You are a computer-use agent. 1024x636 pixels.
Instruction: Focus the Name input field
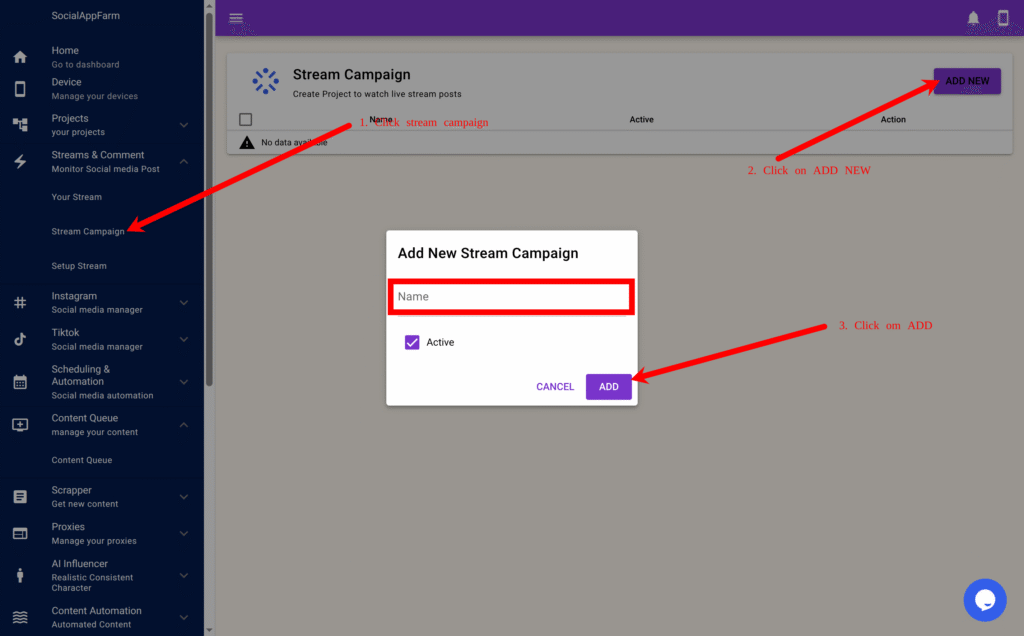pos(510,297)
